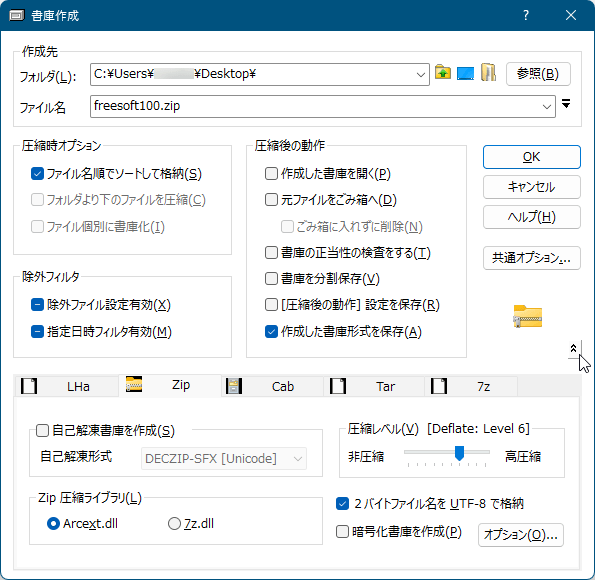Click the blue desktop folder icon

(x=465, y=73)
